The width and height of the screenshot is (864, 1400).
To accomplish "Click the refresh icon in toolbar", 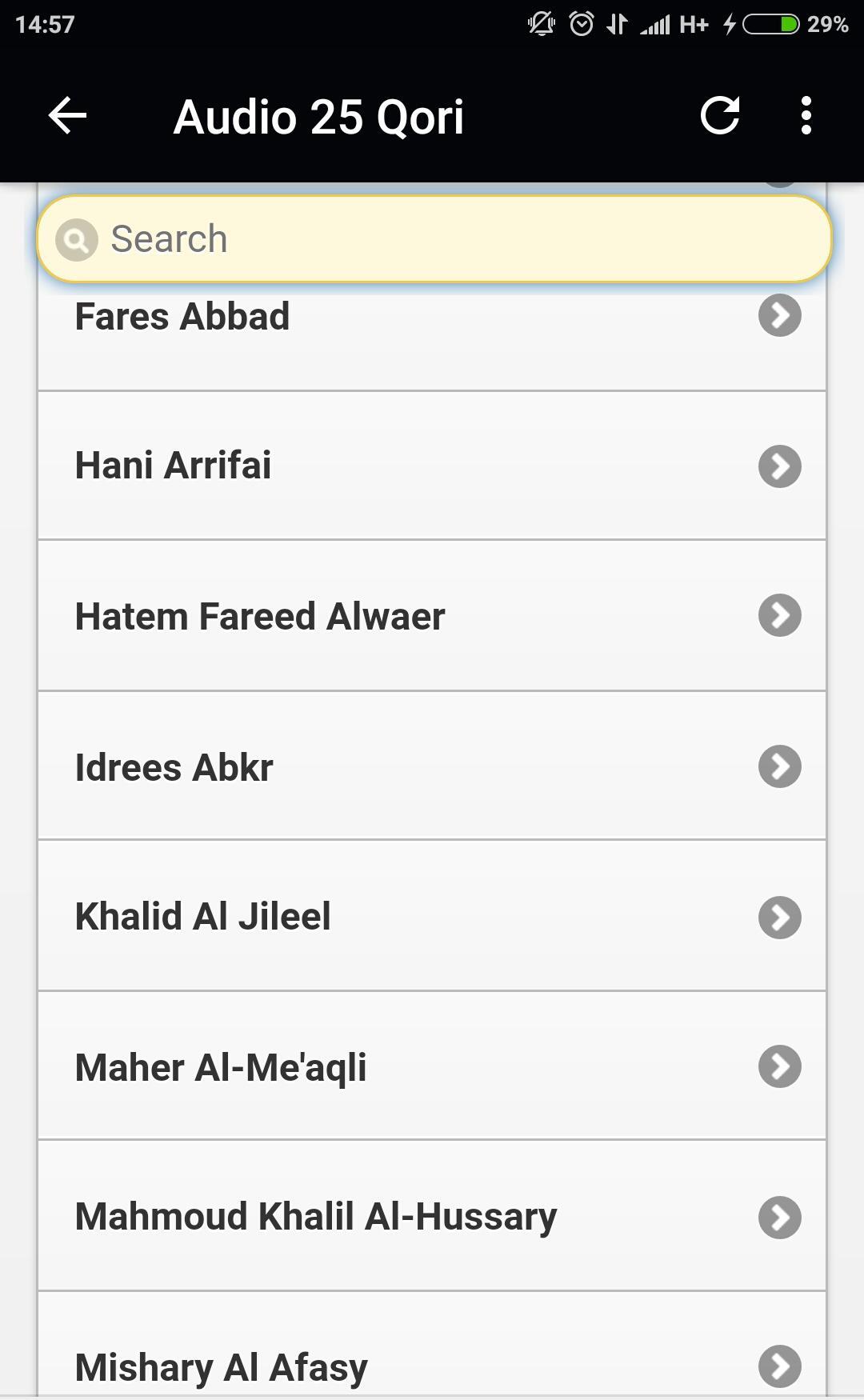I will [x=720, y=116].
